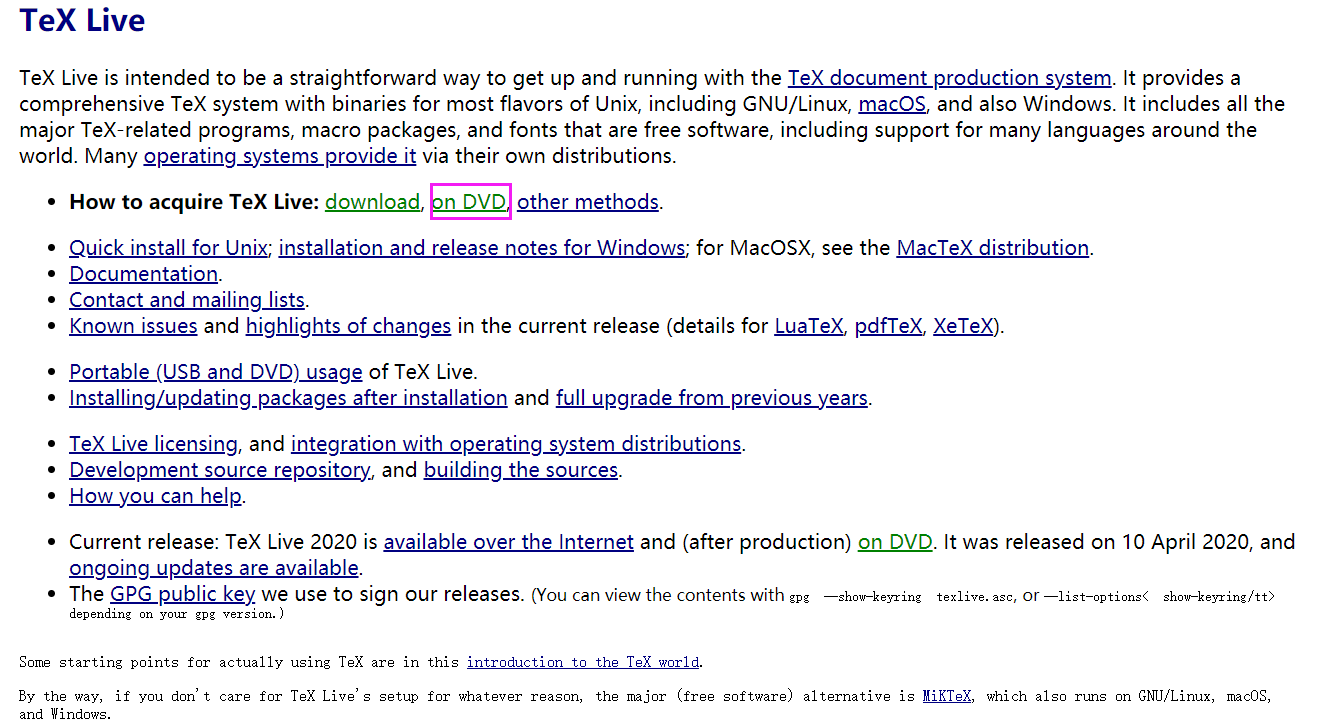Click full upgrade from previous years
Image resolution: width=1321 pixels, height=728 pixels.
(710, 397)
